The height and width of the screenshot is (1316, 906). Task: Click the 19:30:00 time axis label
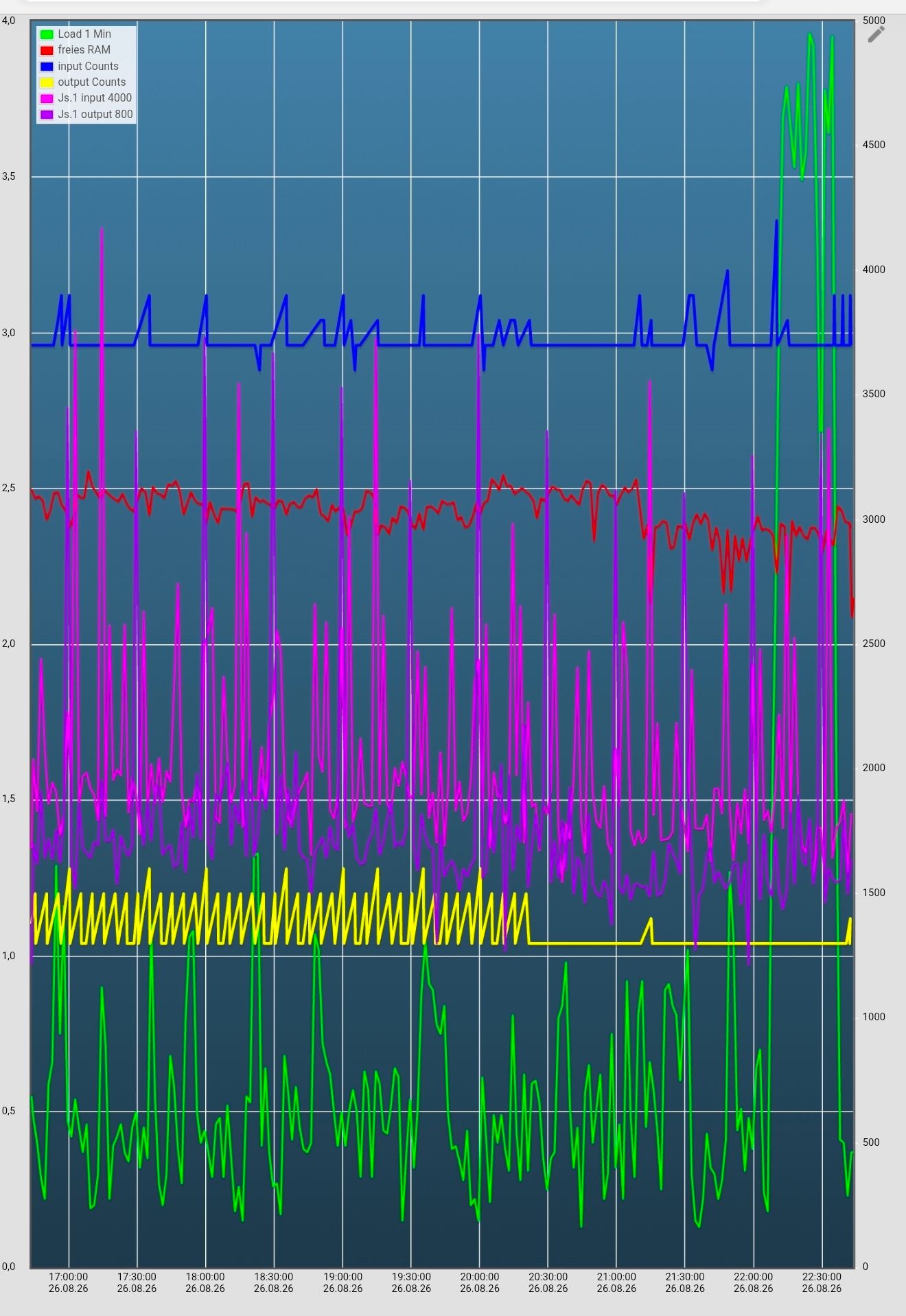tap(411, 1282)
